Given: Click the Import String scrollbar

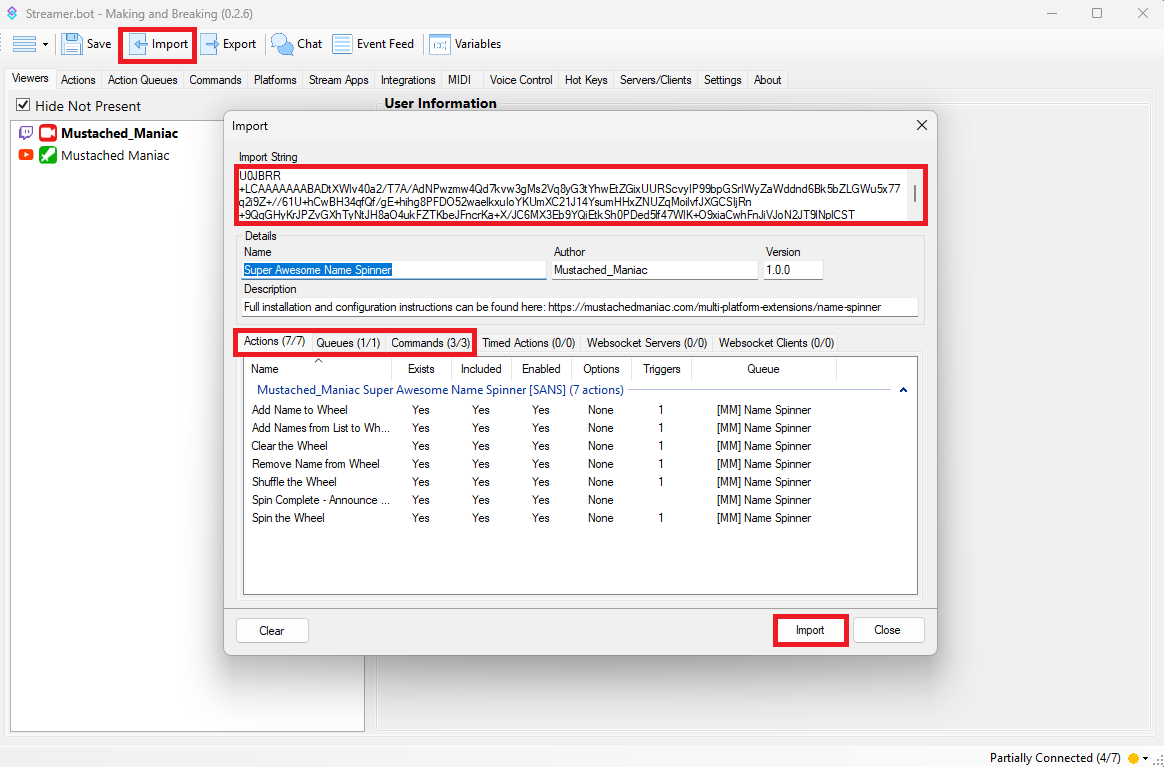Looking at the screenshot, I should tap(914, 195).
